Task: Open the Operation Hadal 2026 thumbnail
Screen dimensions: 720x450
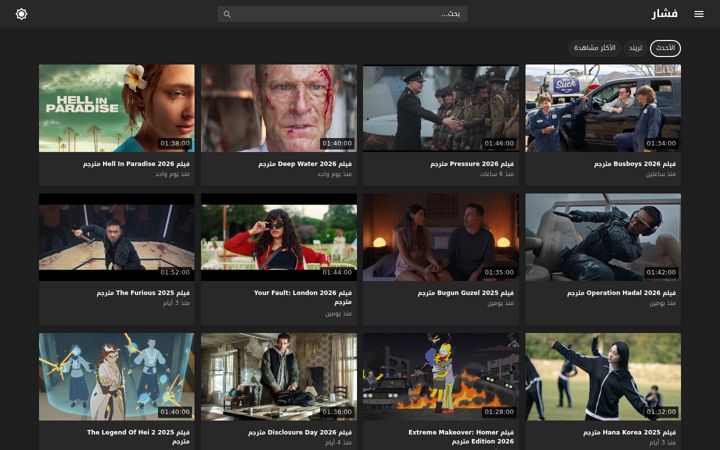Action: point(603,237)
